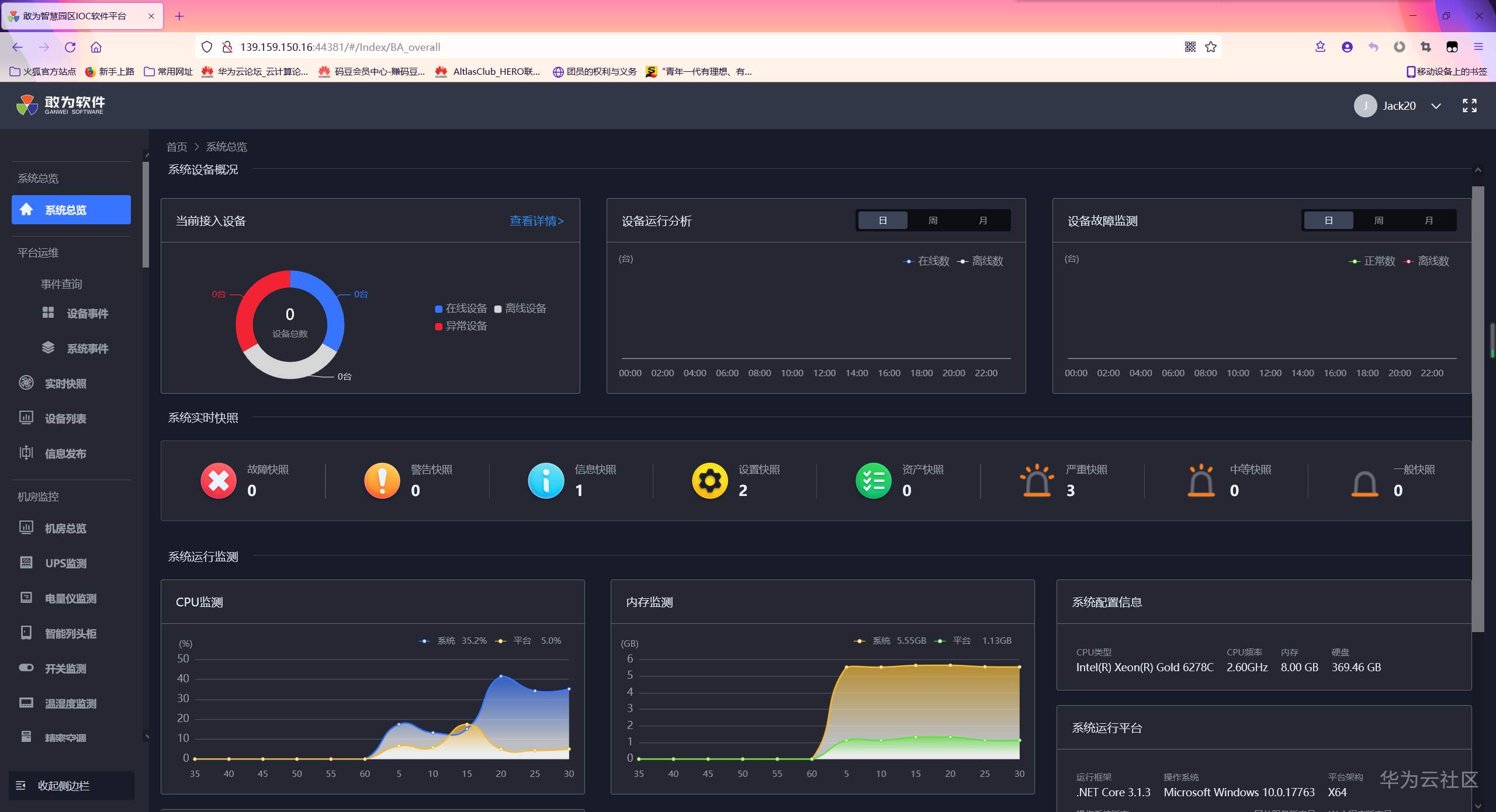Open the Jack20 user dropdown arrow
1496x812 pixels.
click(x=1436, y=106)
